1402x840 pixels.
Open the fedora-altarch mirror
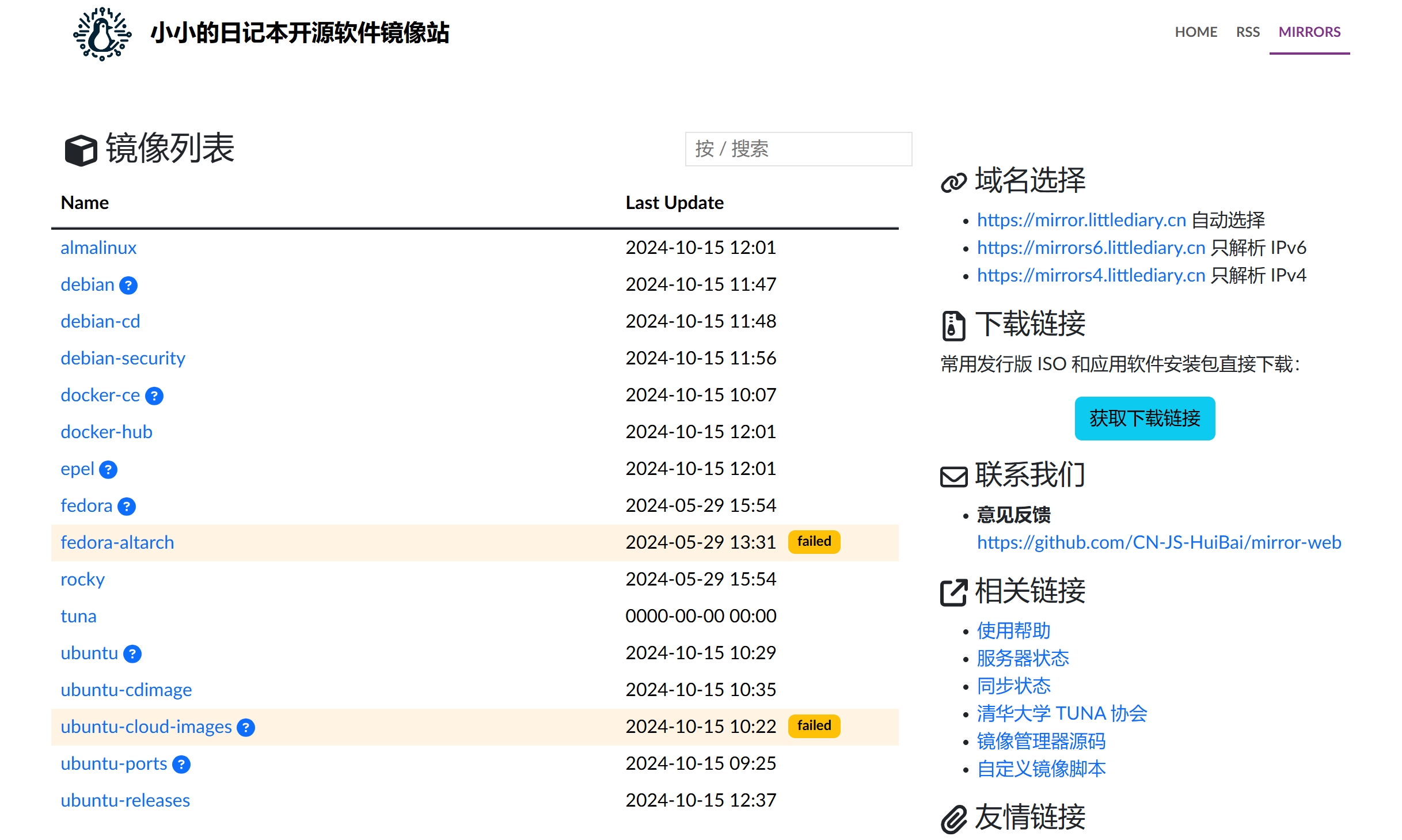click(117, 542)
